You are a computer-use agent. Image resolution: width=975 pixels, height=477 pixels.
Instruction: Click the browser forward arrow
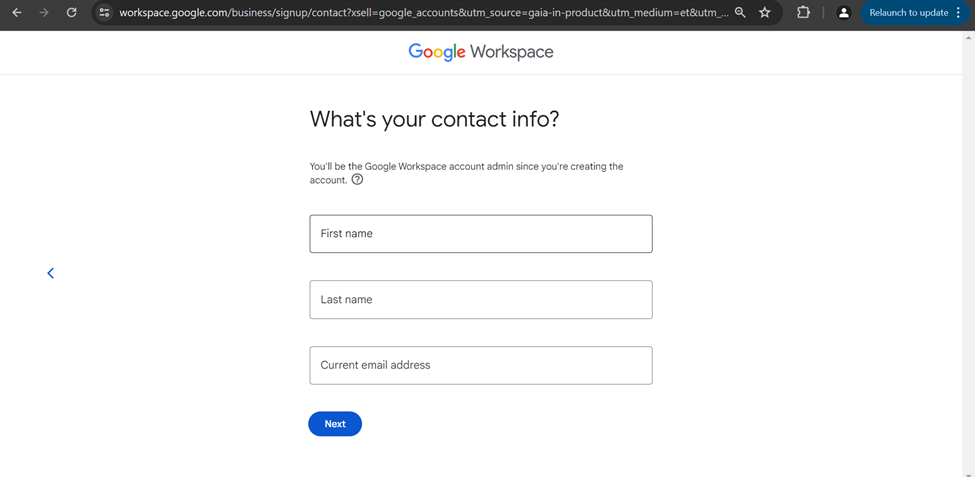pyautogui.click(x=44, y=12)
